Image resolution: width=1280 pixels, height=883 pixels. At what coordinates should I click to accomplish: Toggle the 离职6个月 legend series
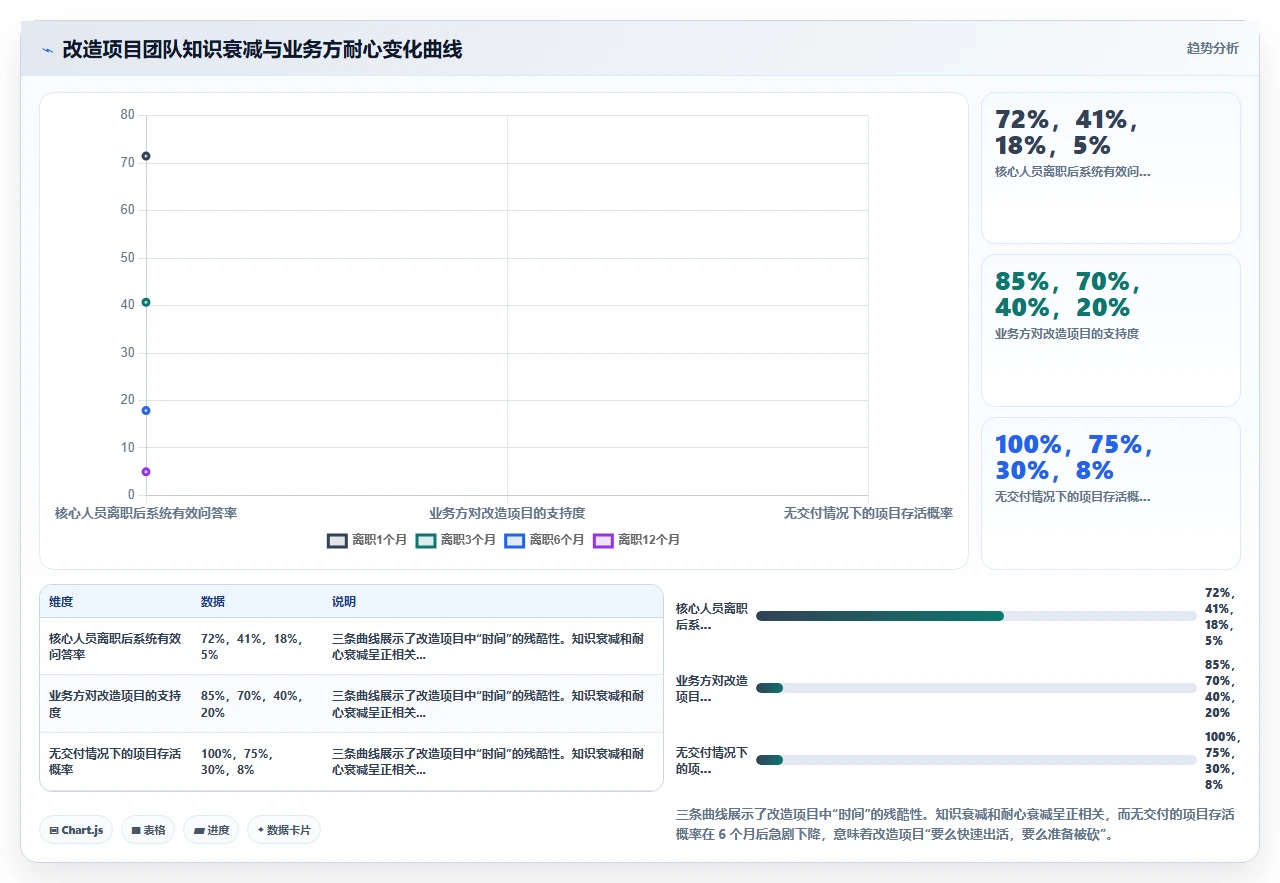point(544,540)
